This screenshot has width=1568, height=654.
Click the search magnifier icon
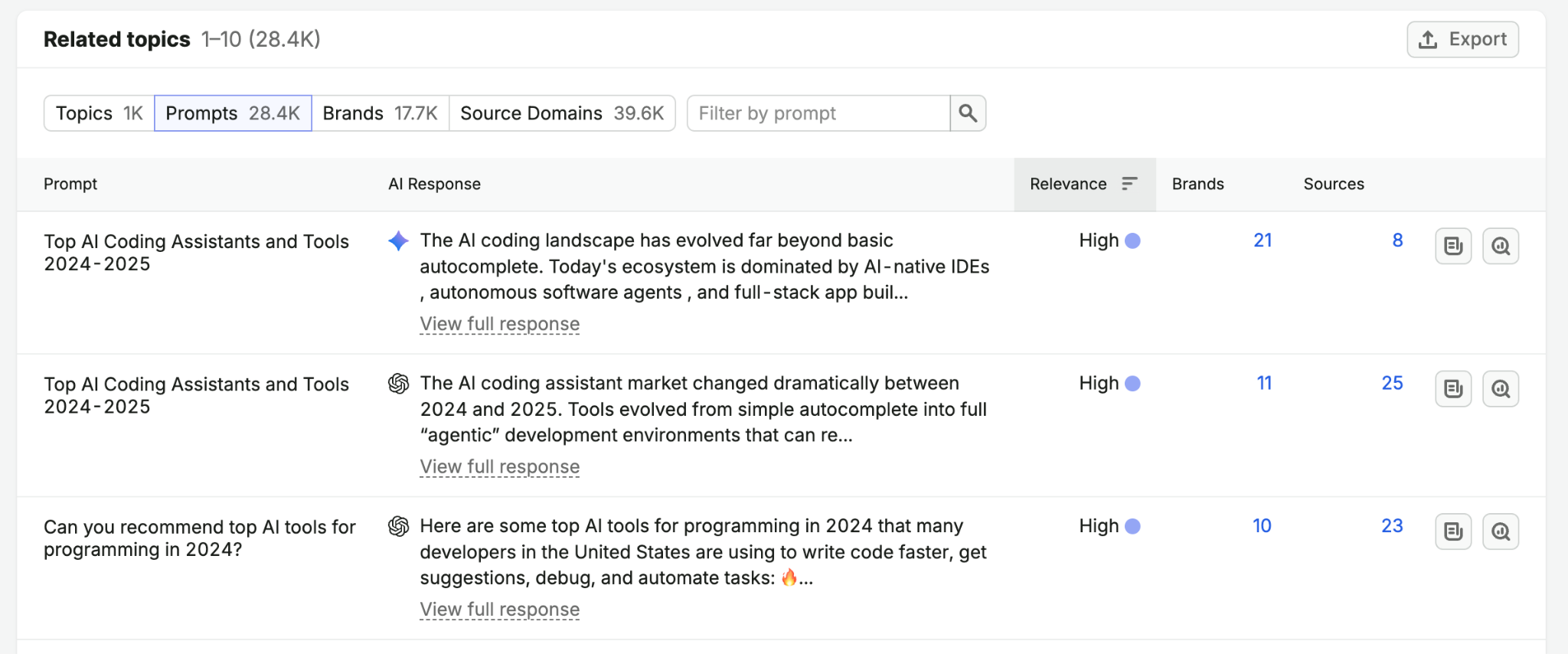(x=968, y=113)
